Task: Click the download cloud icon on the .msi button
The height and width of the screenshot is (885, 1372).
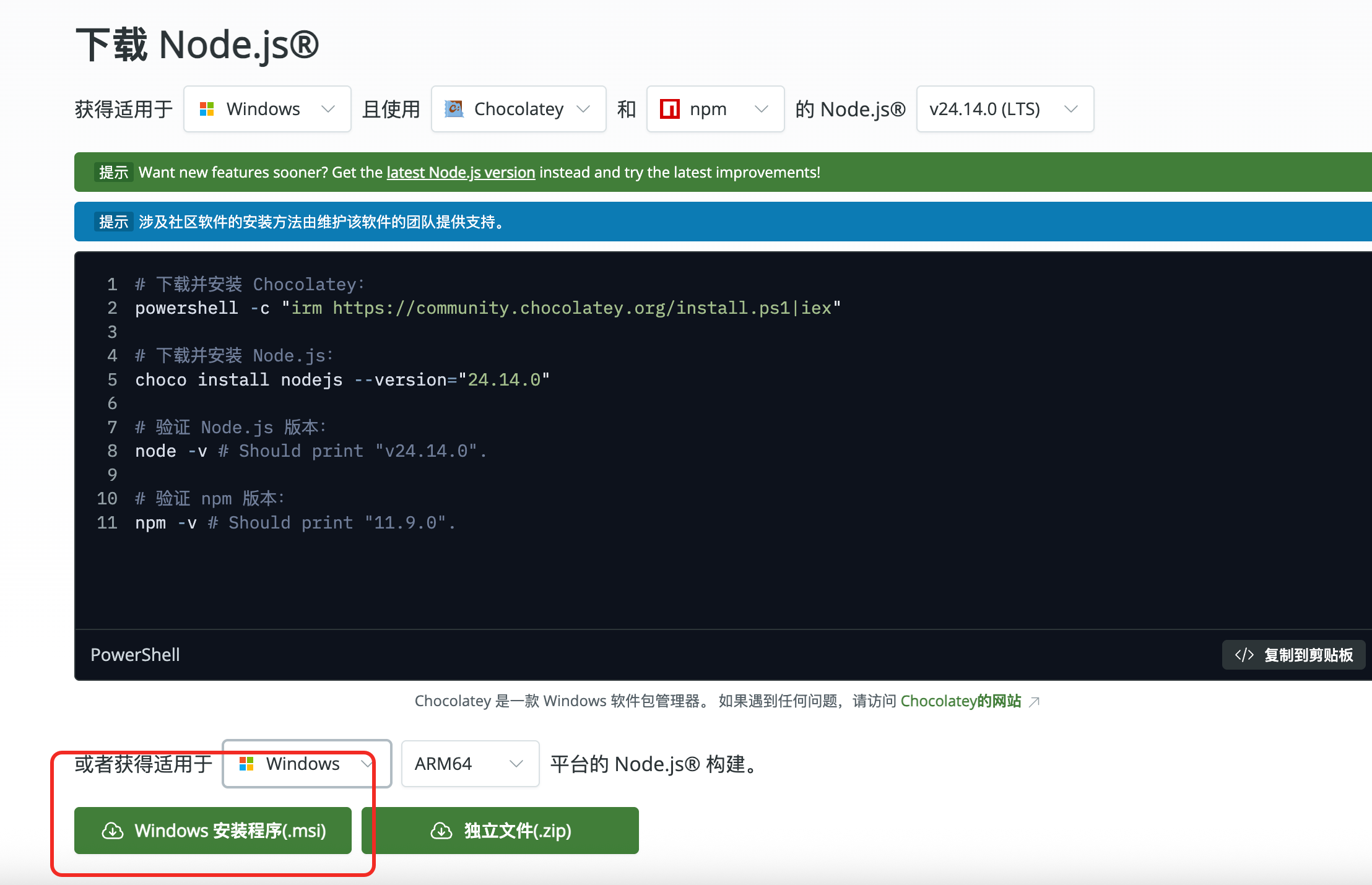Action: tap(112, 831)
